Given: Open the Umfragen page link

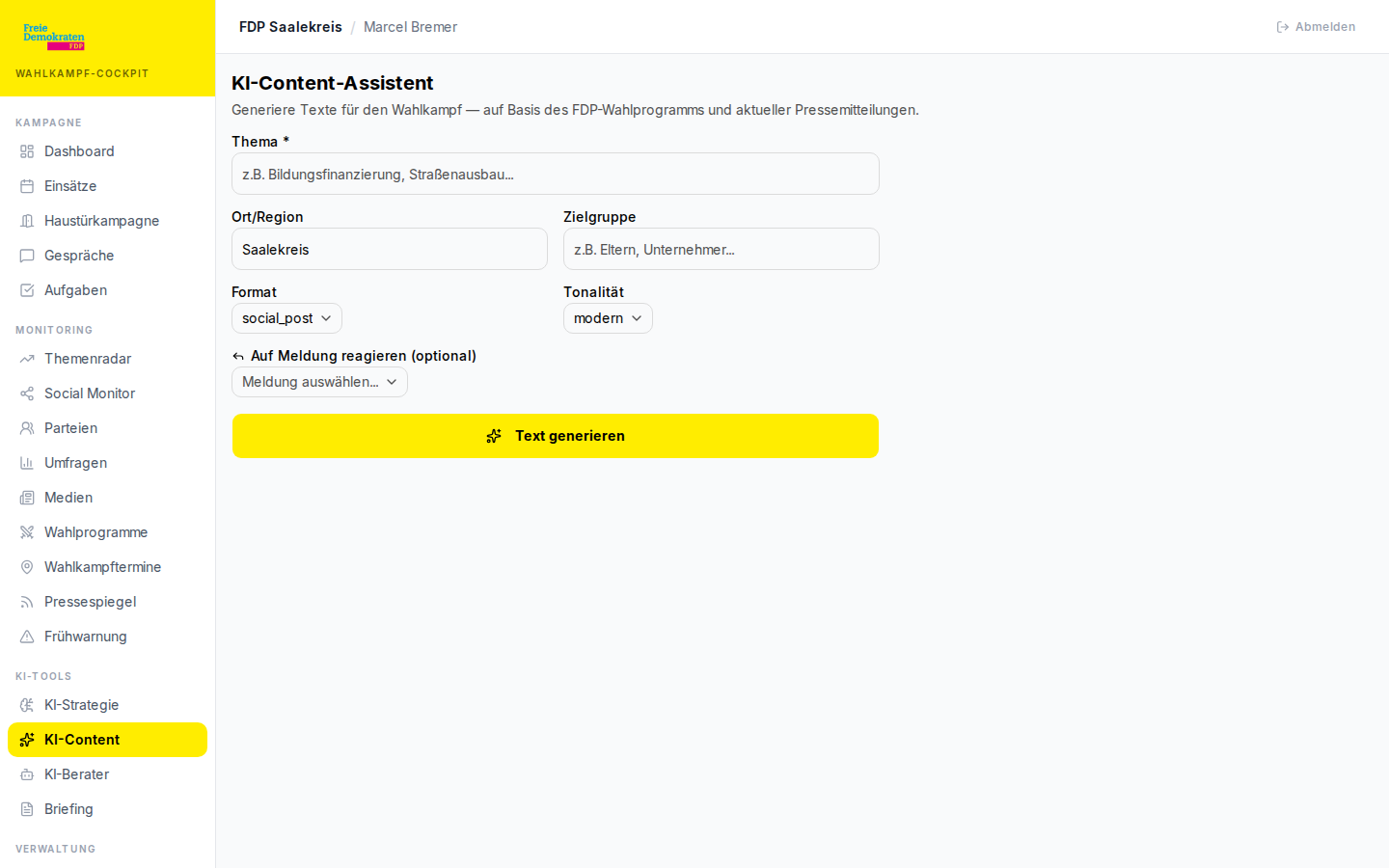Looking at the screenshot, I should pos(107,463).
